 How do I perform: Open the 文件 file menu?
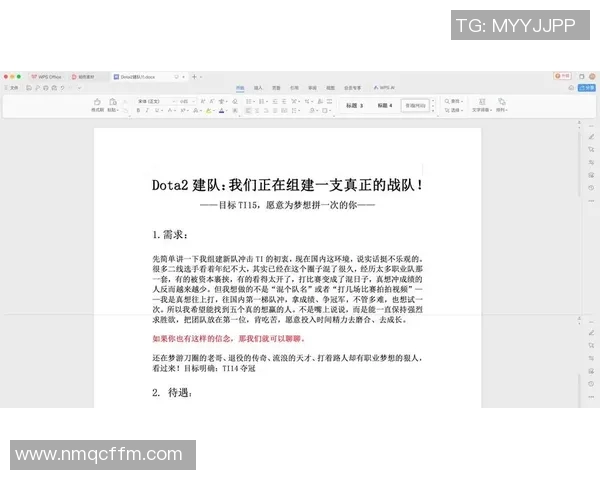pyautogui.click(x=12, y=88)
